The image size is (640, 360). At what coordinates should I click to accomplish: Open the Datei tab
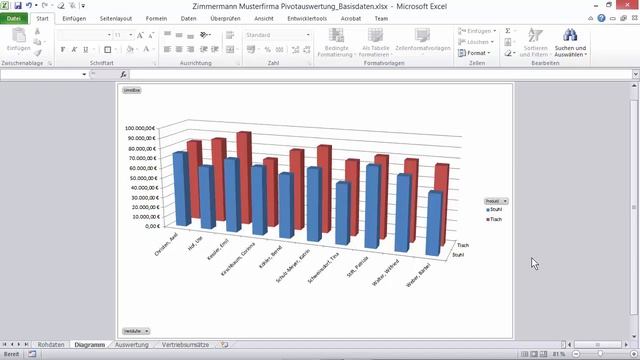point(13,18)
